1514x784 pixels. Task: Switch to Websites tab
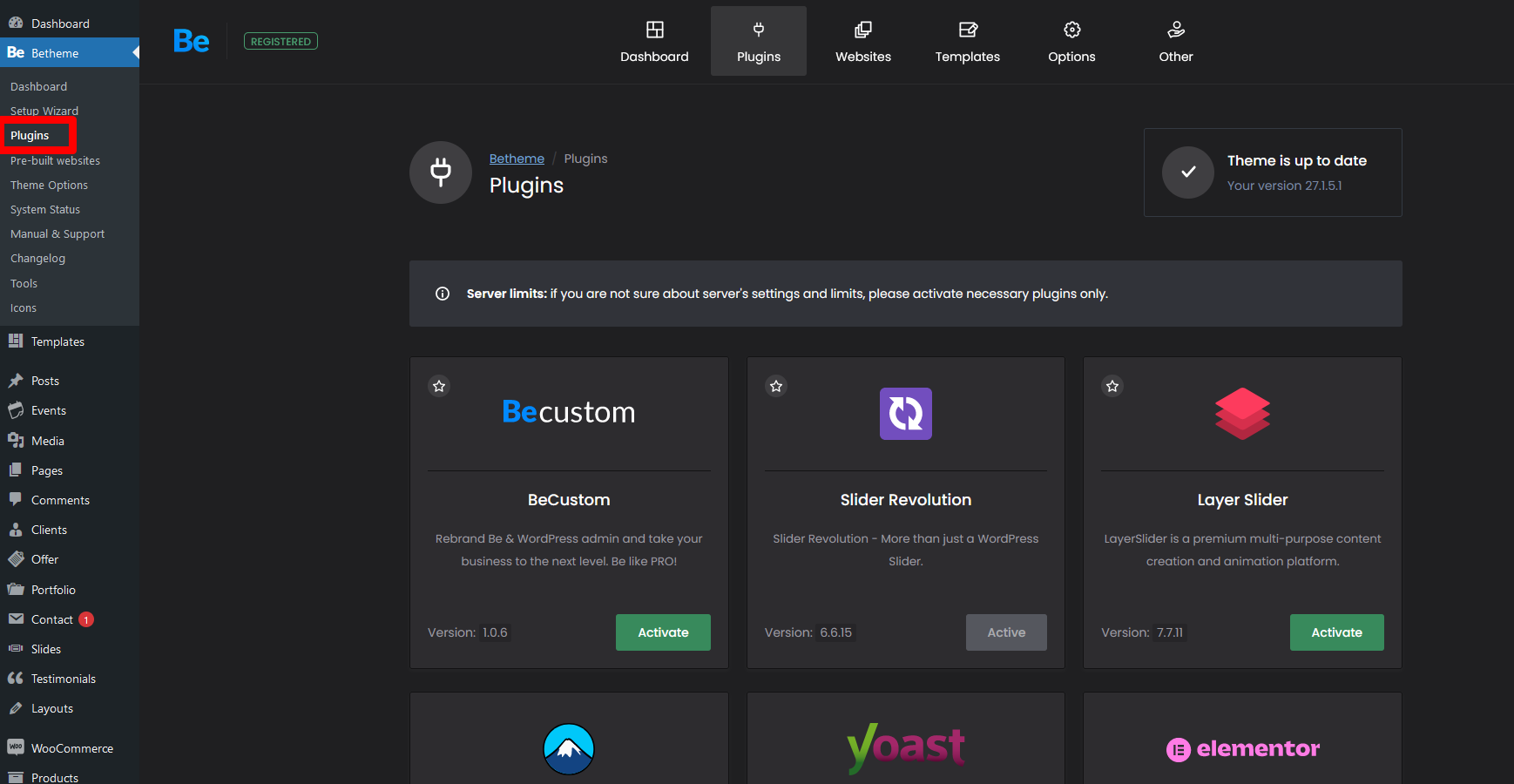tap(863, 41)
